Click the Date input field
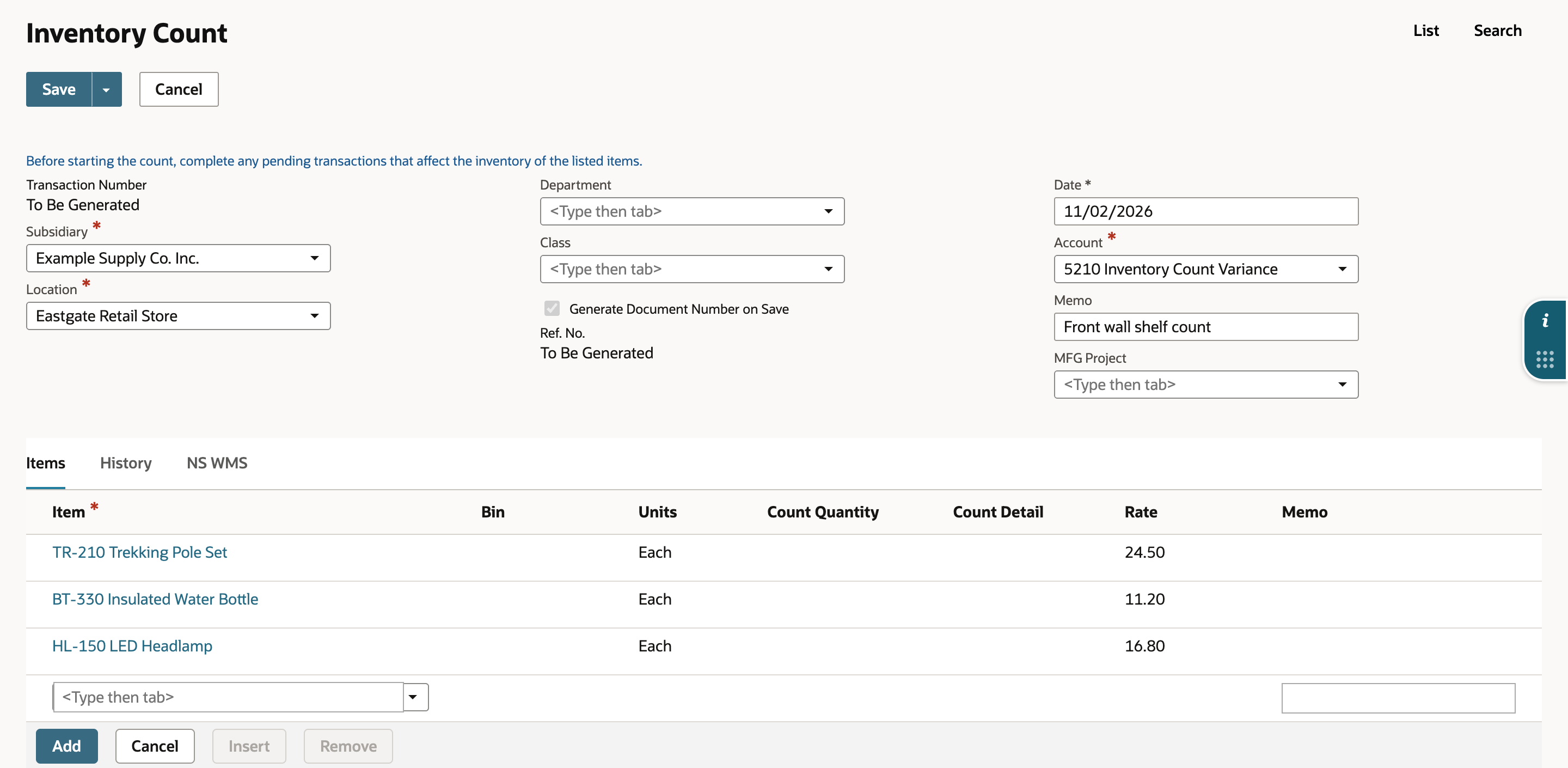The image size is (1568, 768). click(1206, 211)
